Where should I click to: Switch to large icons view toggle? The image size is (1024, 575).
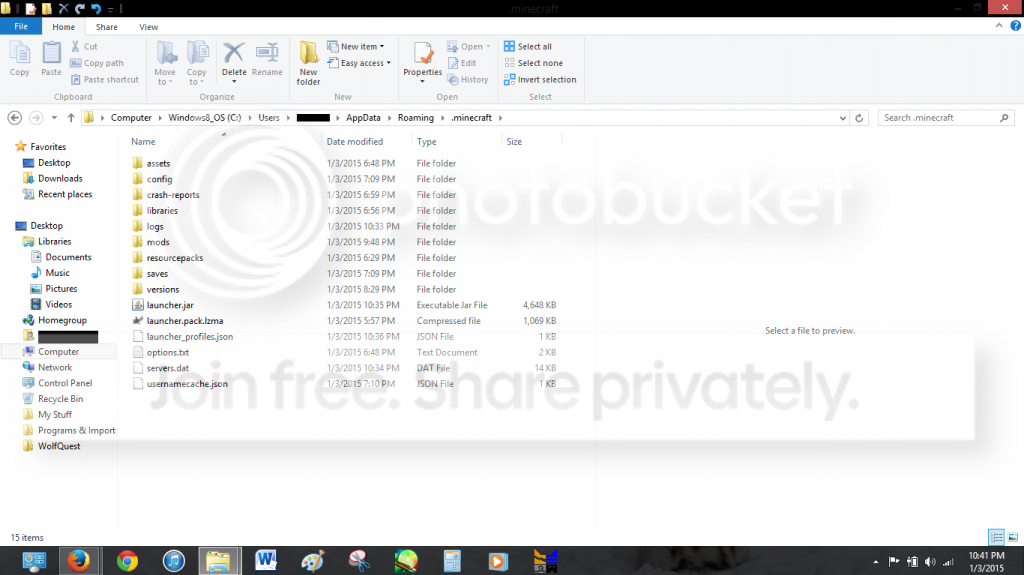1011,537
